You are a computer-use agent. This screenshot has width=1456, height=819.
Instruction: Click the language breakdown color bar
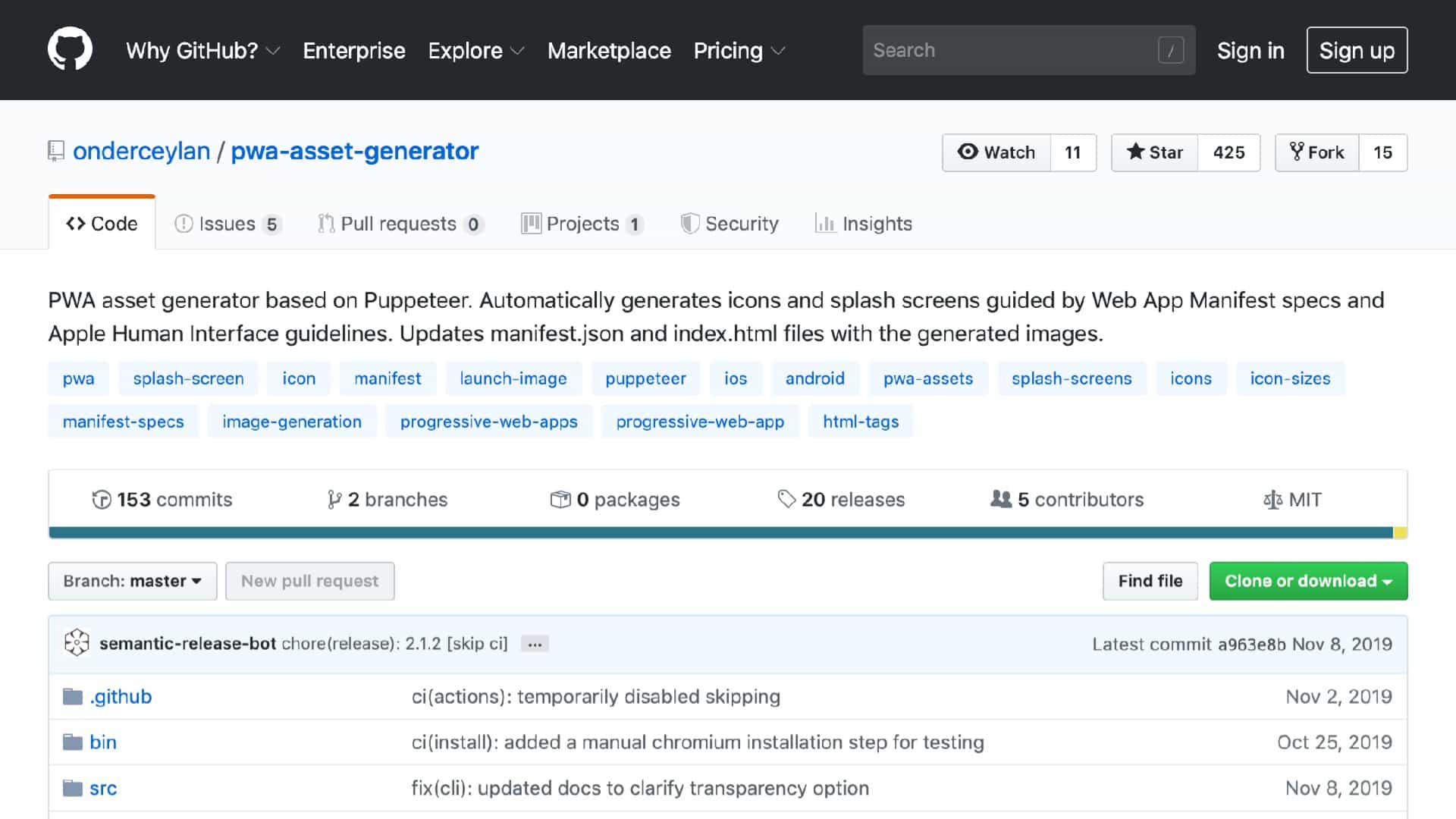tap(720, 532)
